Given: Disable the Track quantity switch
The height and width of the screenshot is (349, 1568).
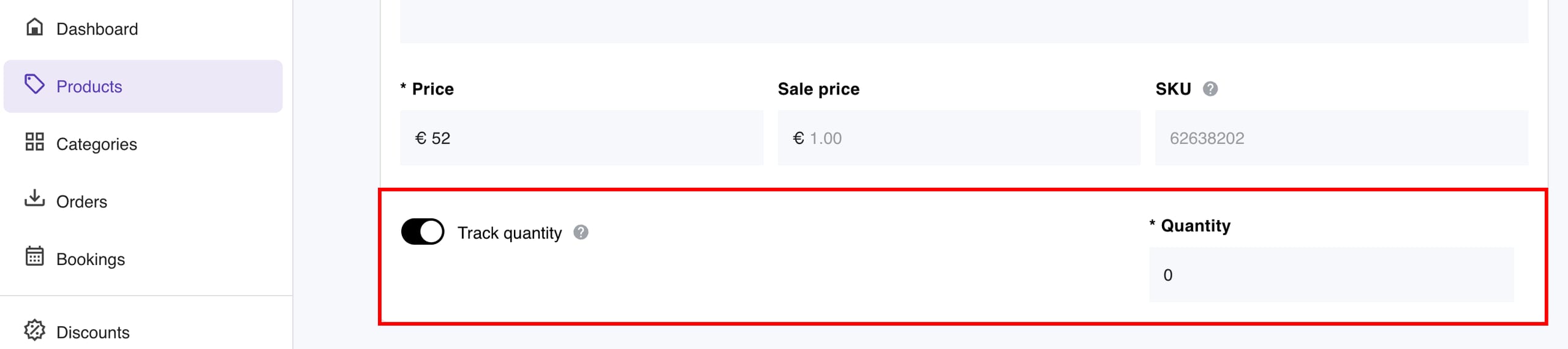Looking at the screenshot, I should [x=423, y=232].
